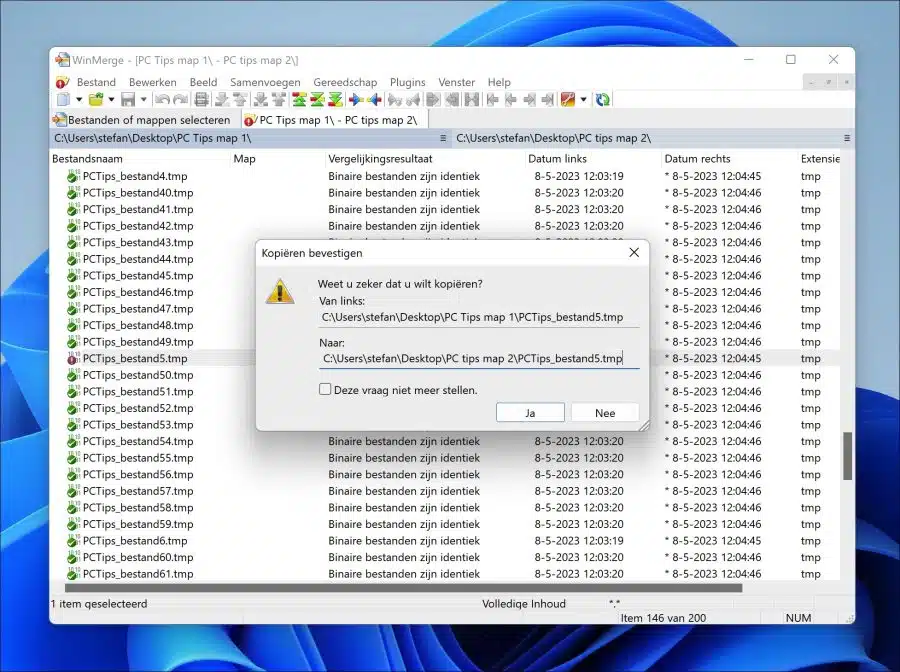Screen dimensions: 900x672
Task: Click the Redo toolbar icon
Action: [181, 100]
